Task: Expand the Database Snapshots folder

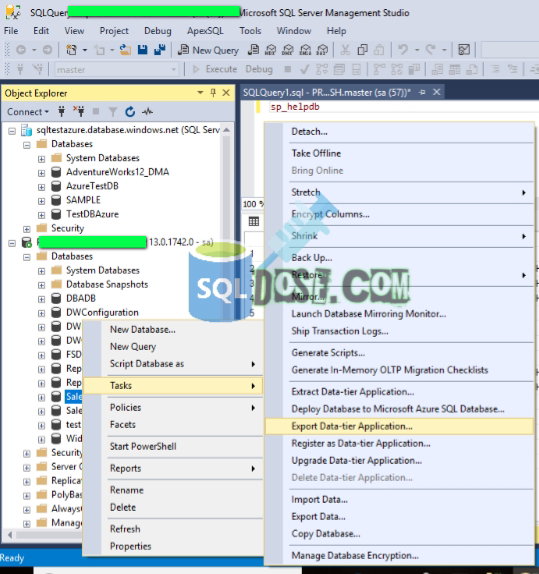Action: (x=41, y=285)
